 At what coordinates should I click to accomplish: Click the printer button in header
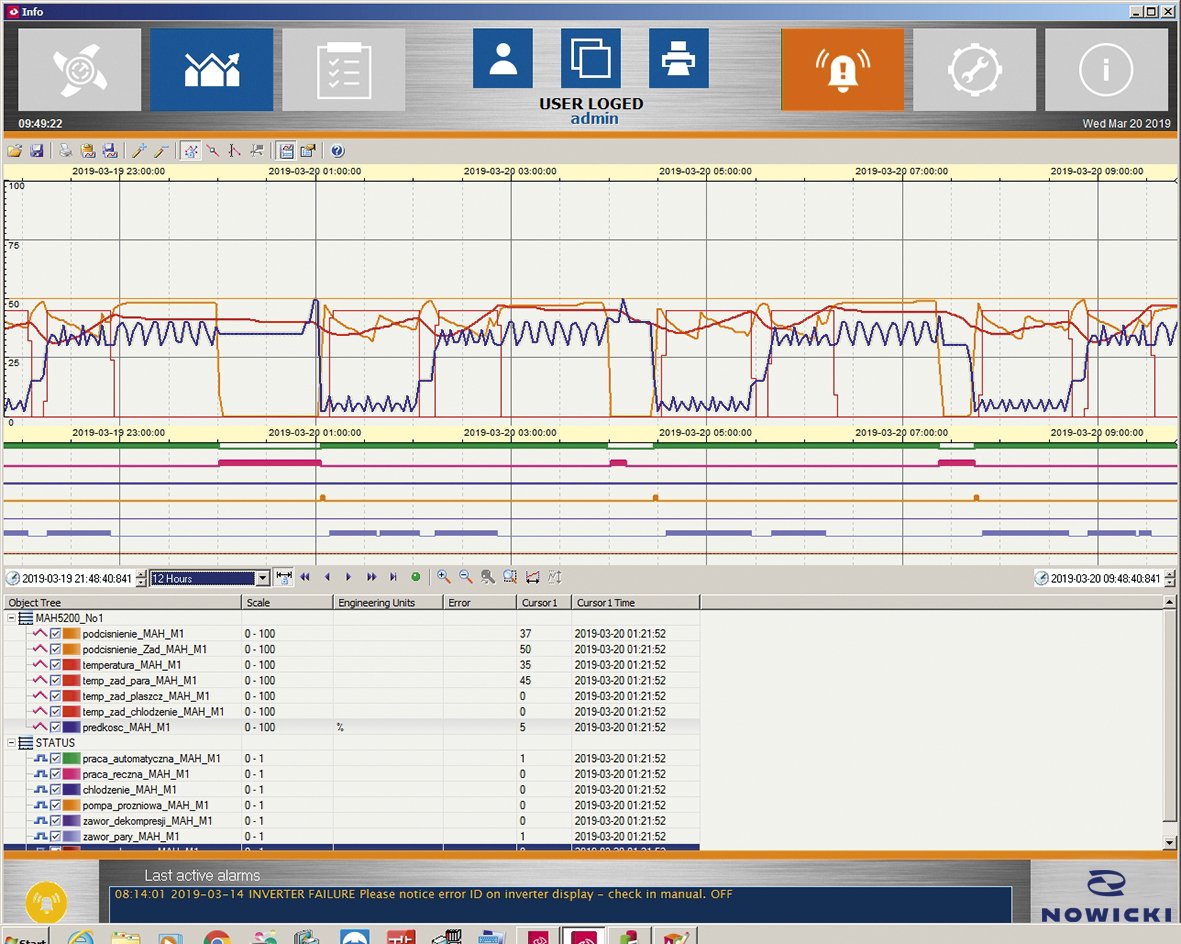679,59
